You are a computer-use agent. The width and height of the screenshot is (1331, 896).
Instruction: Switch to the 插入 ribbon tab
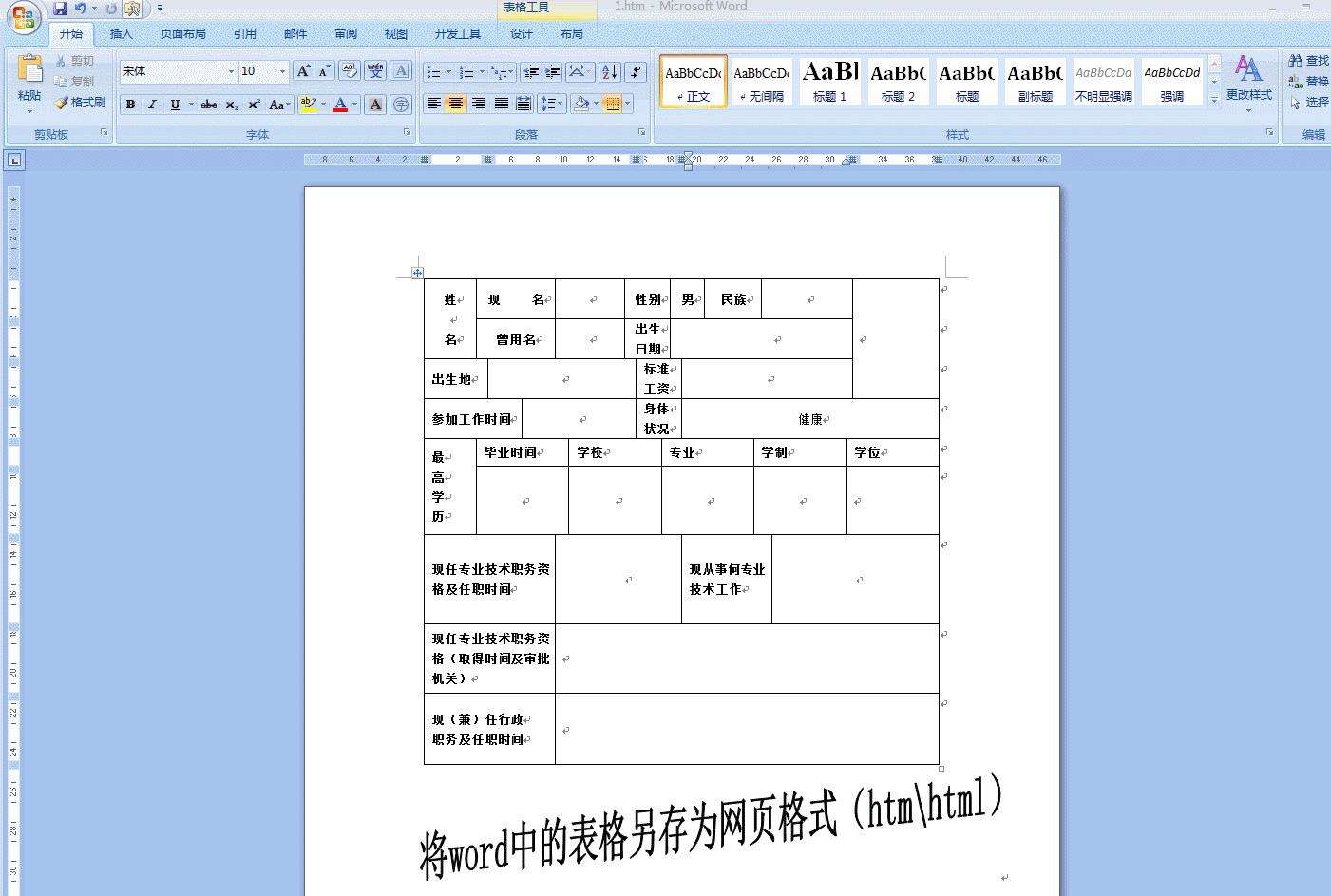pyautogui.click(x=121, y=33)
